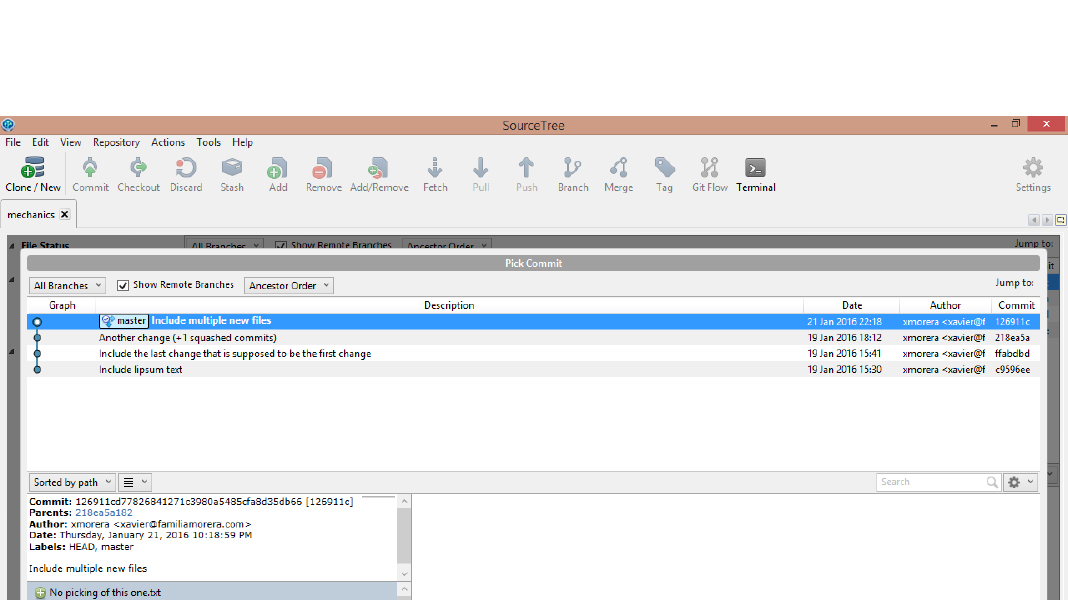Open the Terminal from the toolbar
The image size is (1068, 600).
pos(755,168)
